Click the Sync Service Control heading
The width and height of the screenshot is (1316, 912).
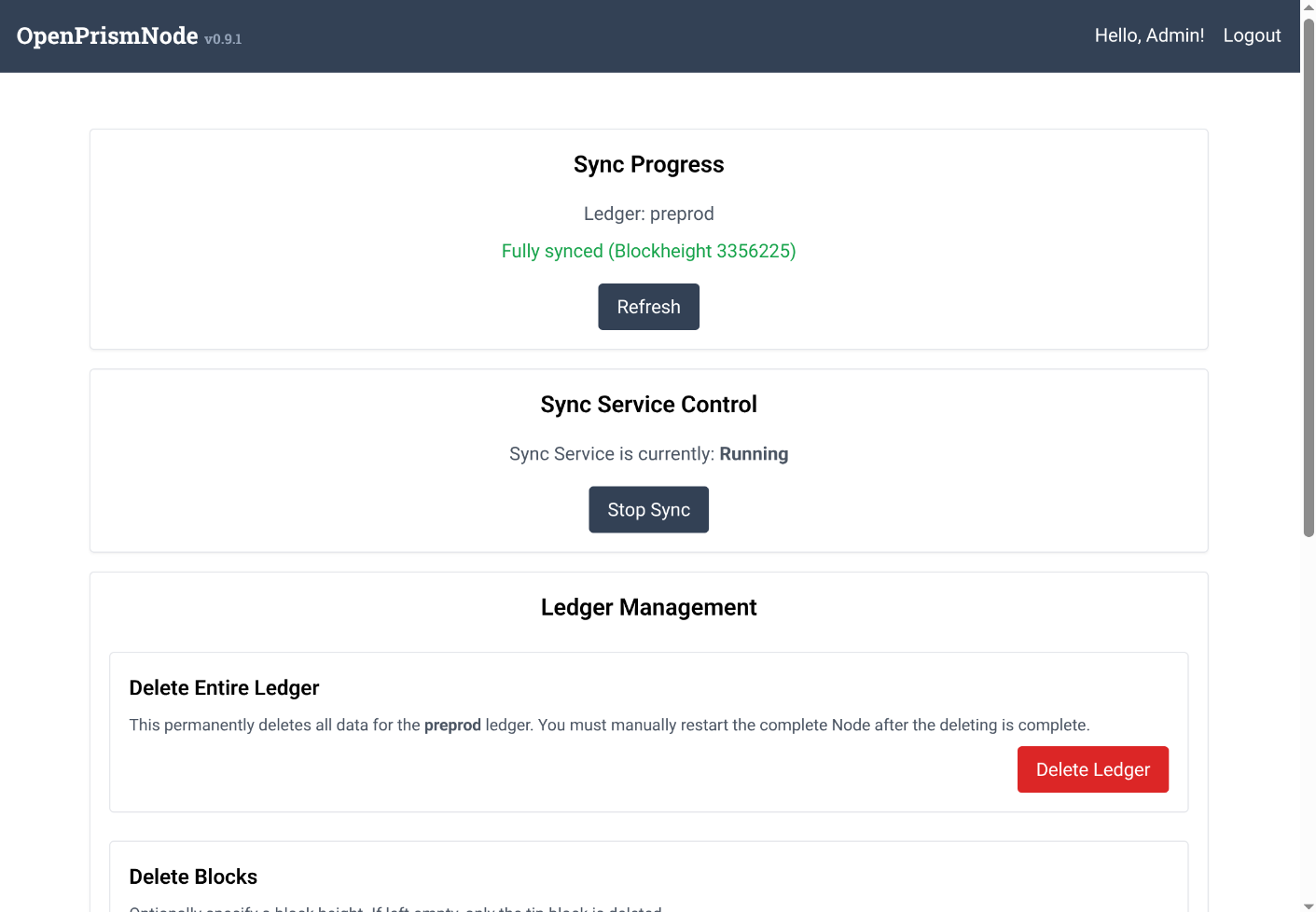pos(648,405)
